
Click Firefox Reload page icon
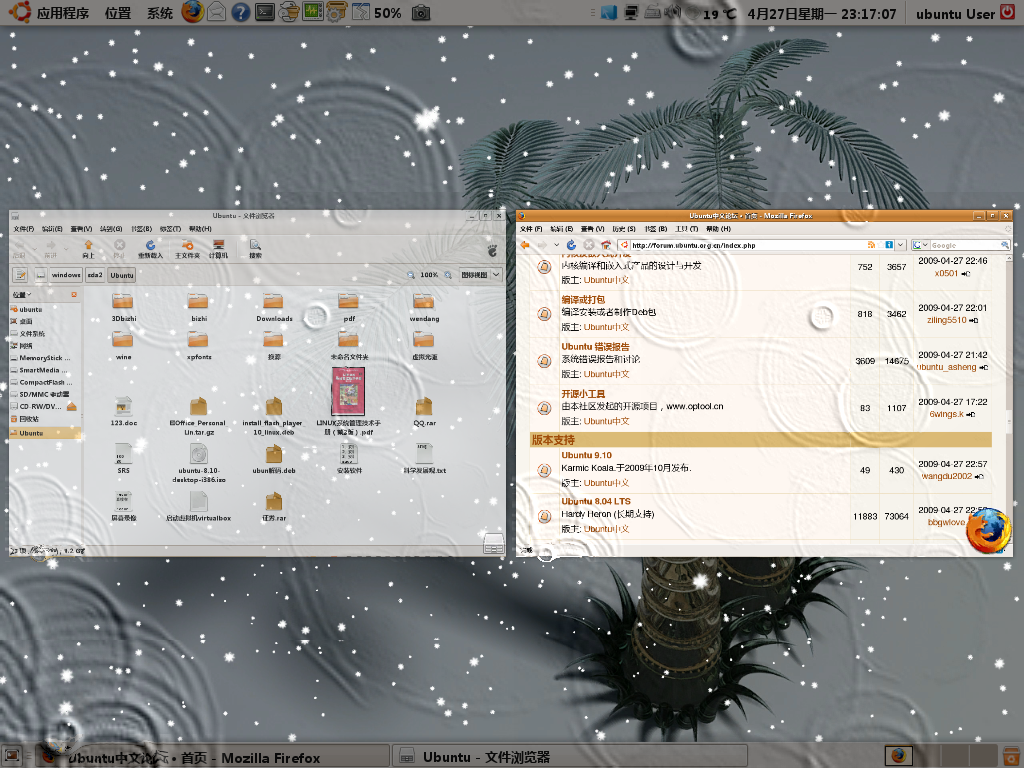click(571, 245)
